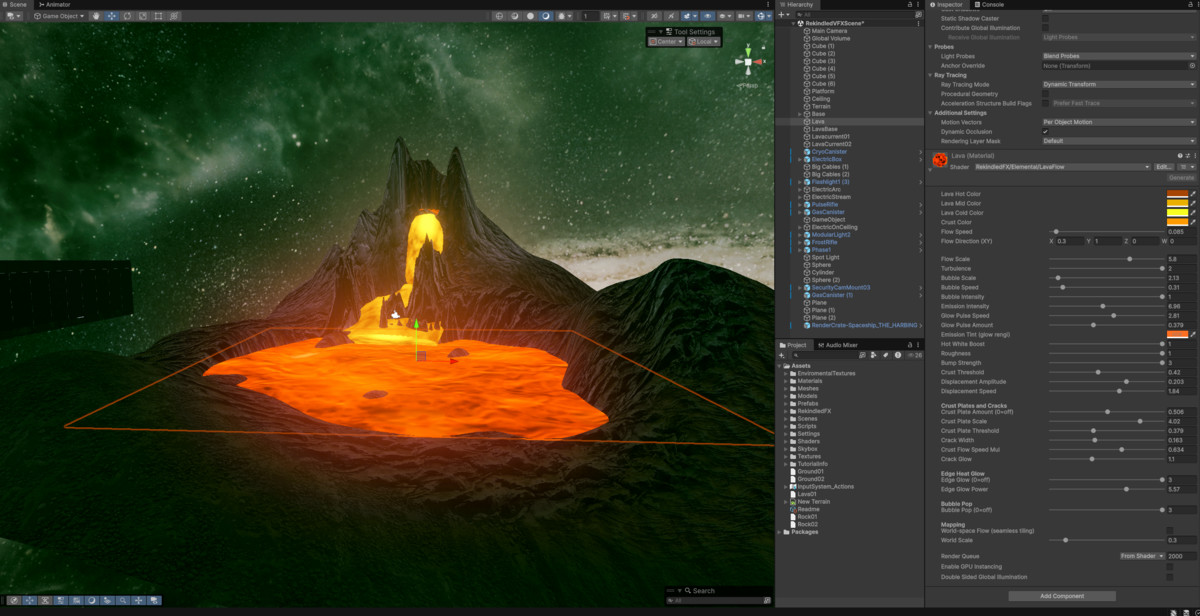Screen dimensions: 1200x616
Task: Select LavaCurrent01 in the Hierarchy
Action: point(830,137)
